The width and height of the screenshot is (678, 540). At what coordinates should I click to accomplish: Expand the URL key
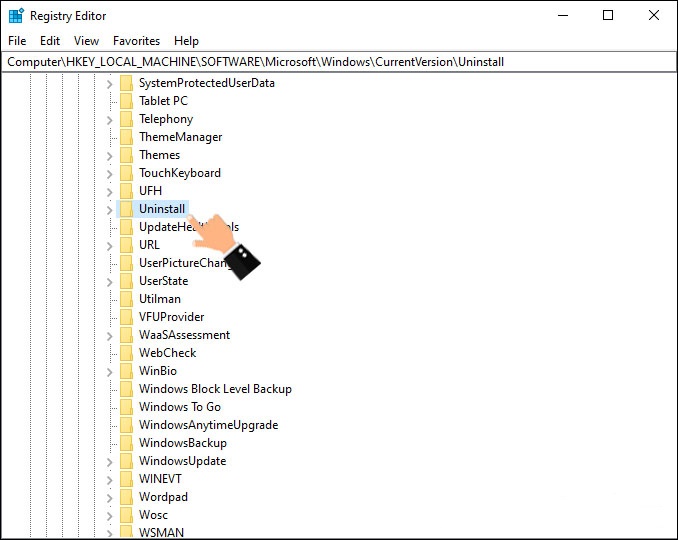click(x=109, y=246)
